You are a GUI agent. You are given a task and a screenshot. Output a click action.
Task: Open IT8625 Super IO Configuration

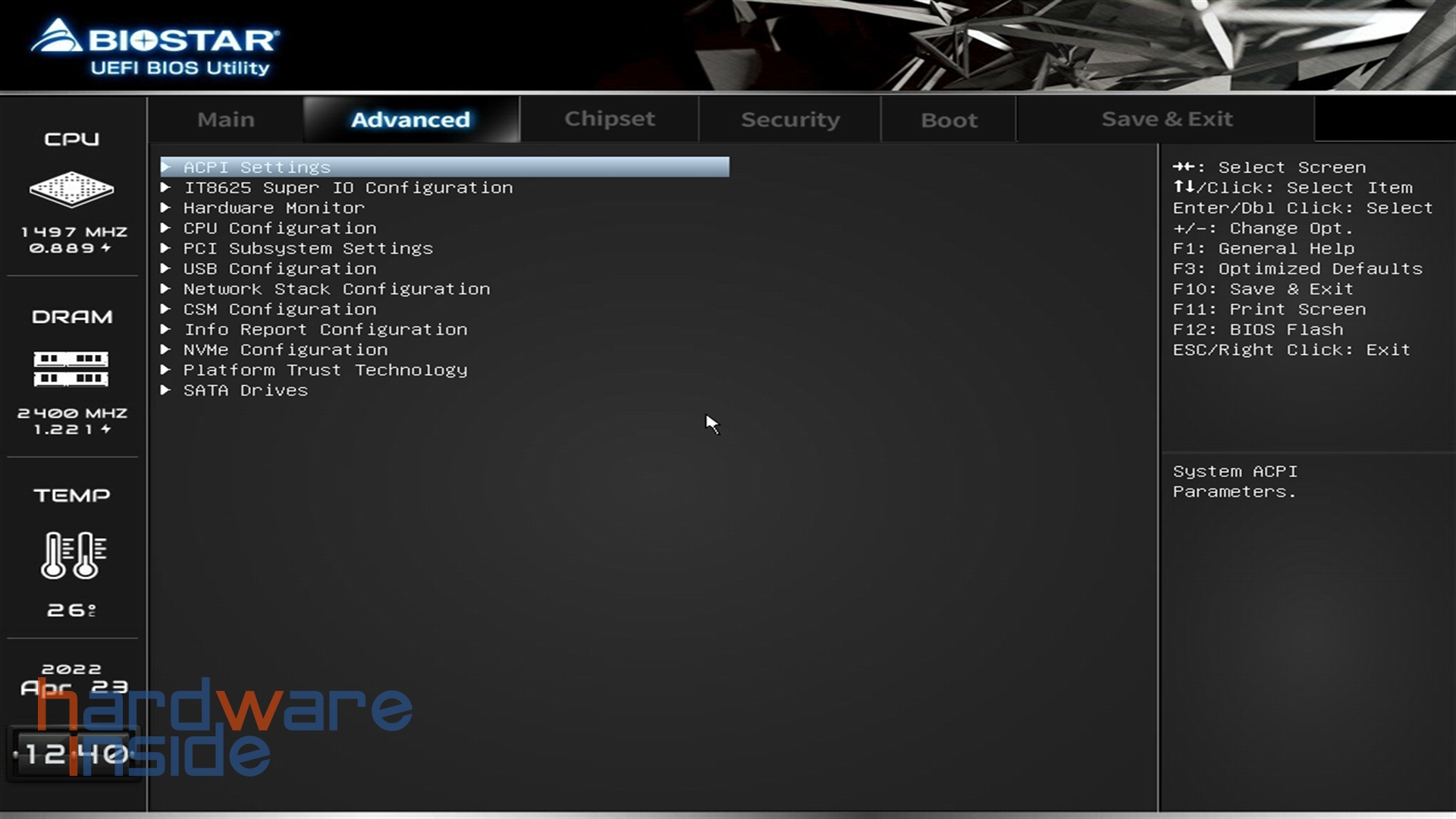pyautogui.click(x=348, y=187)
